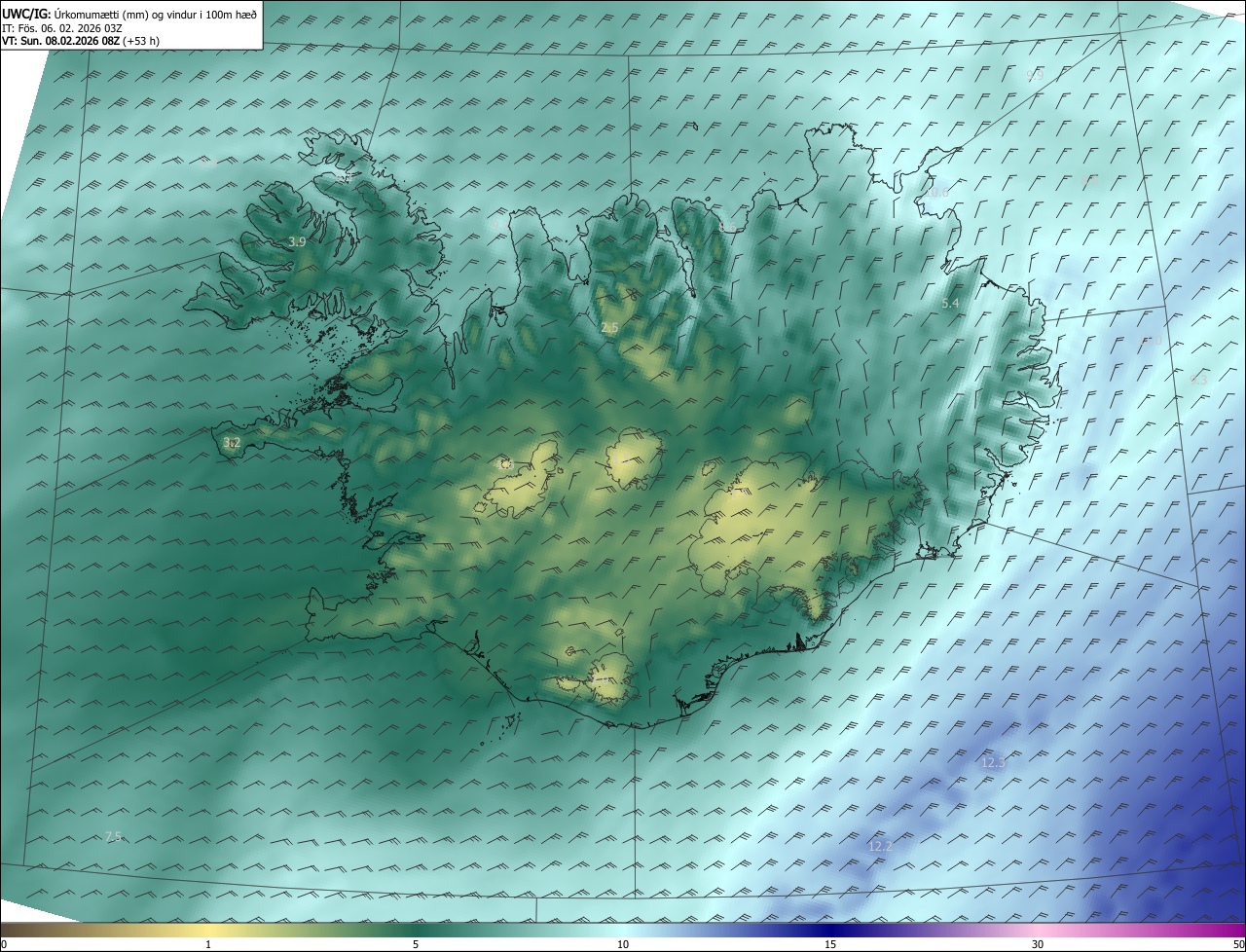Click the 5.4 value in northeast Iceland
This screenshot has height=952, width=1246.
(951, 304)
